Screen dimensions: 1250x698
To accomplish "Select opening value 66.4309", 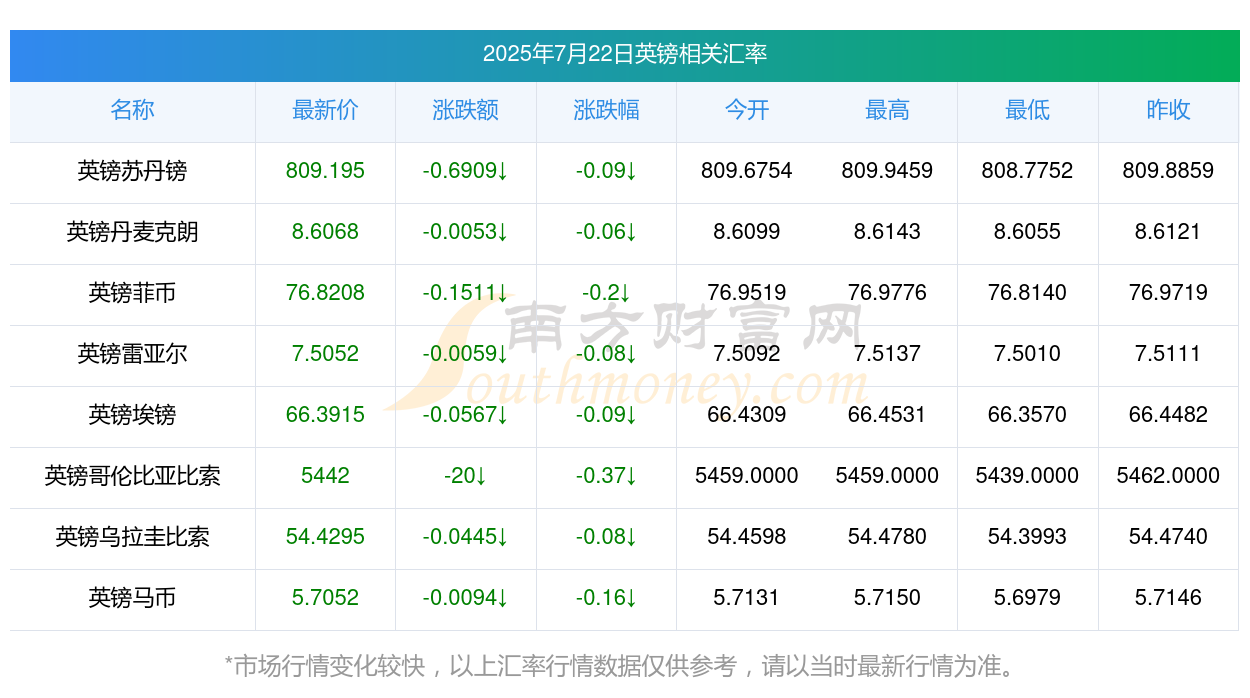I will point(747,415).
